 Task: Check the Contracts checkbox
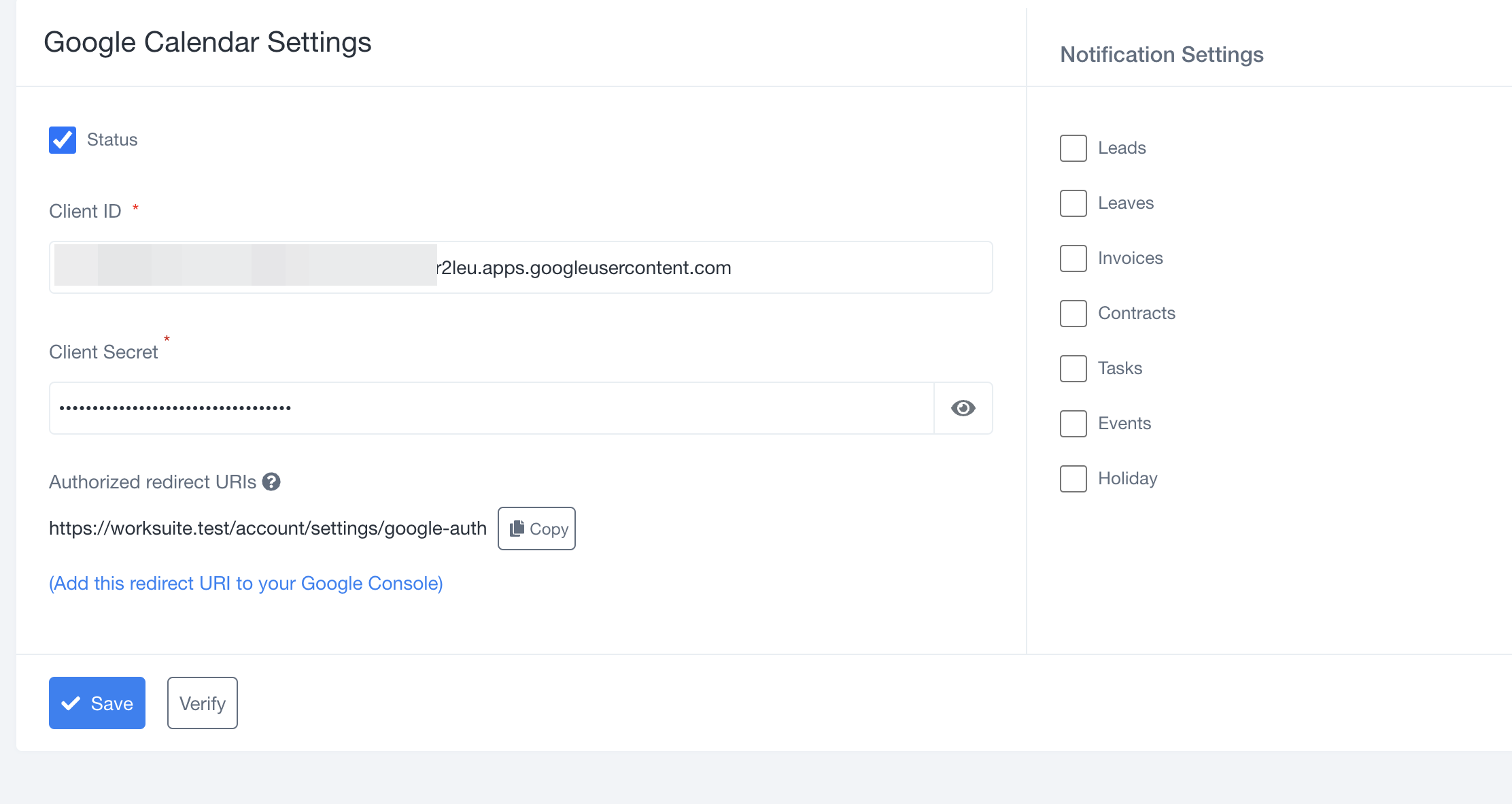[x=1073, y=314]
